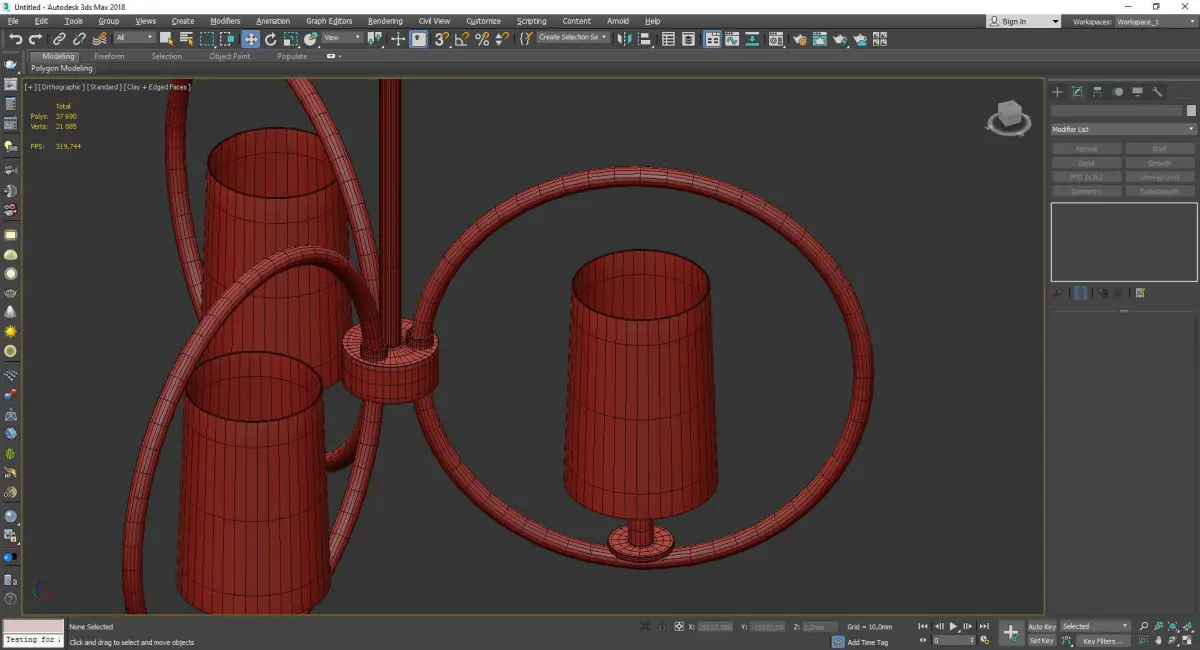
Task: Toggle Window/Crossing selection mode
Action: tap(227, 39)
